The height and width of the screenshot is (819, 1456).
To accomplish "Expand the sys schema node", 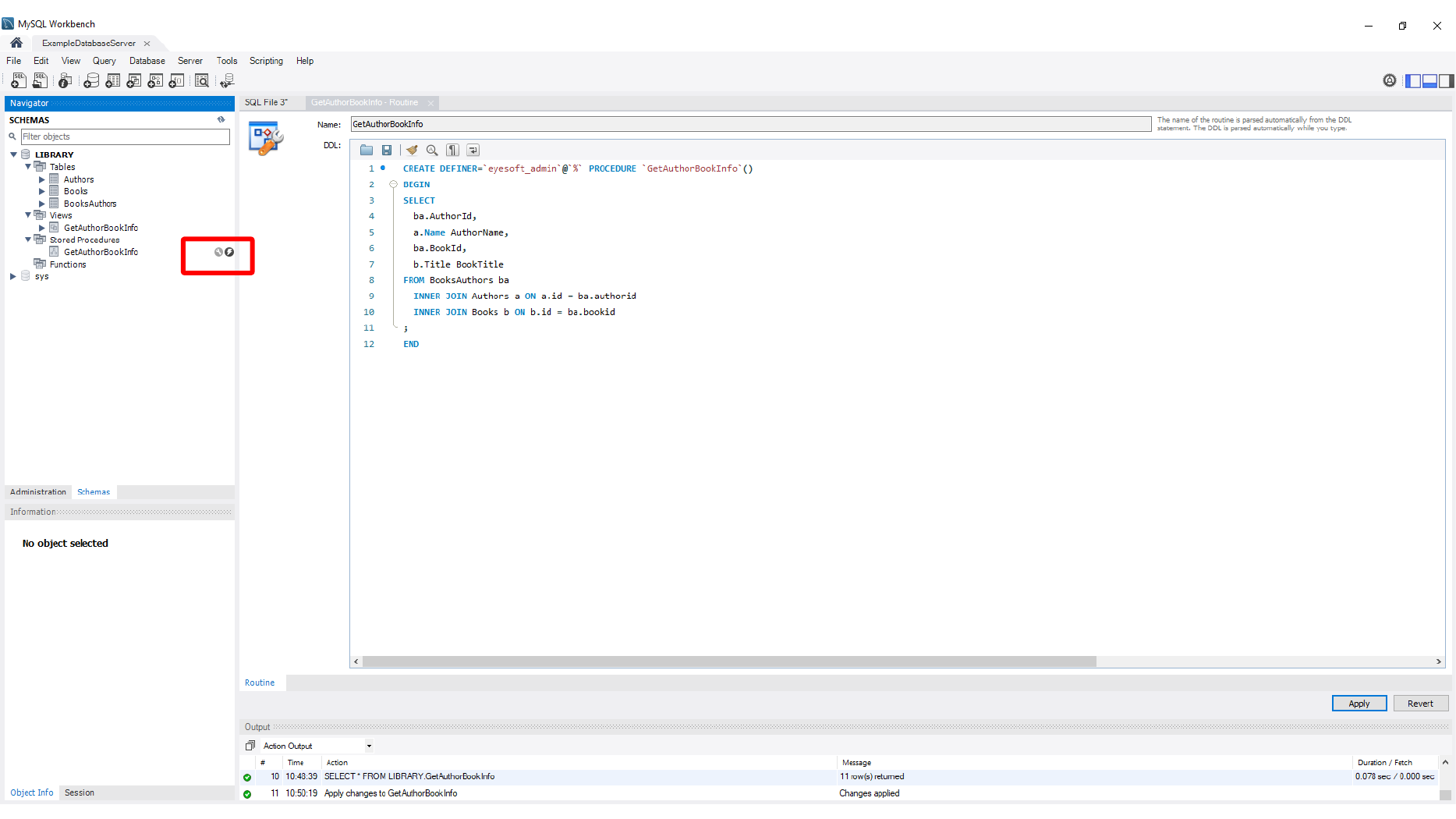I will click(x=13, y=276).
